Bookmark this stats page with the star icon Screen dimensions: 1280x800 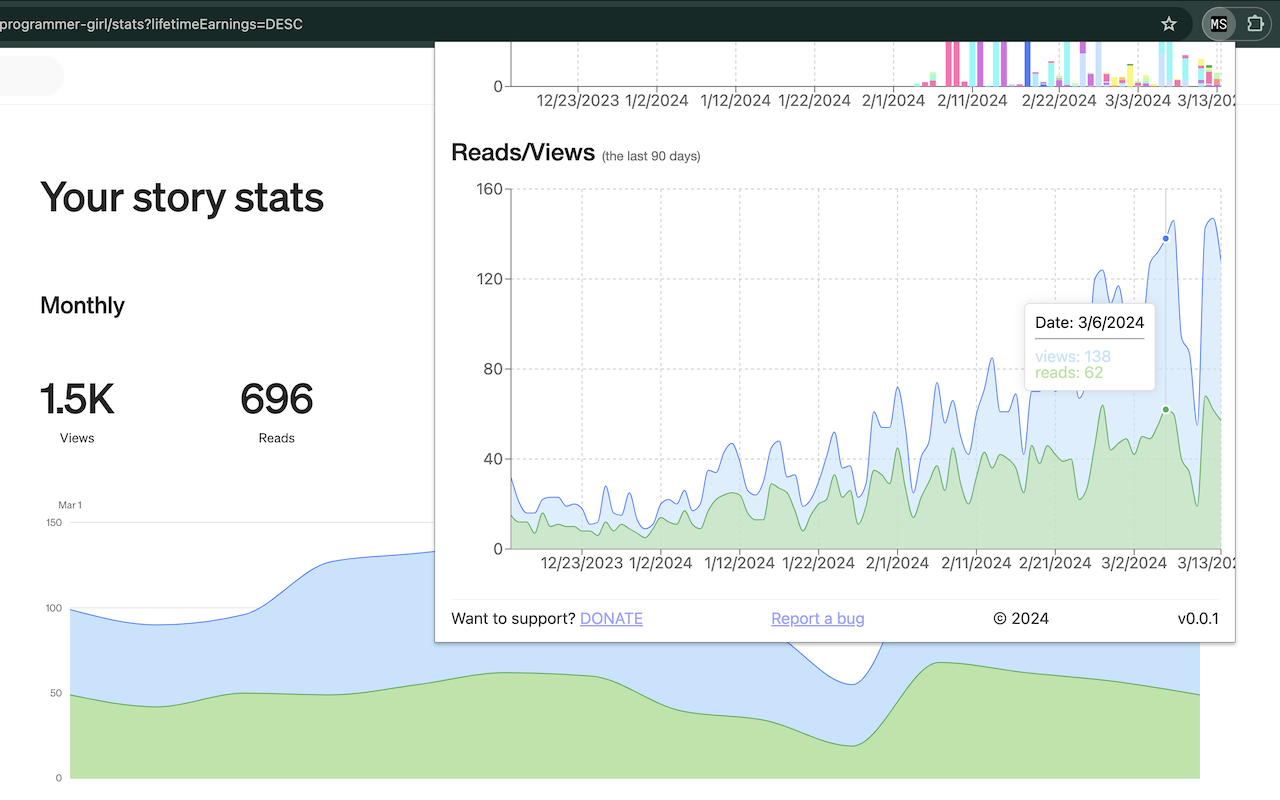(1168, 24)
